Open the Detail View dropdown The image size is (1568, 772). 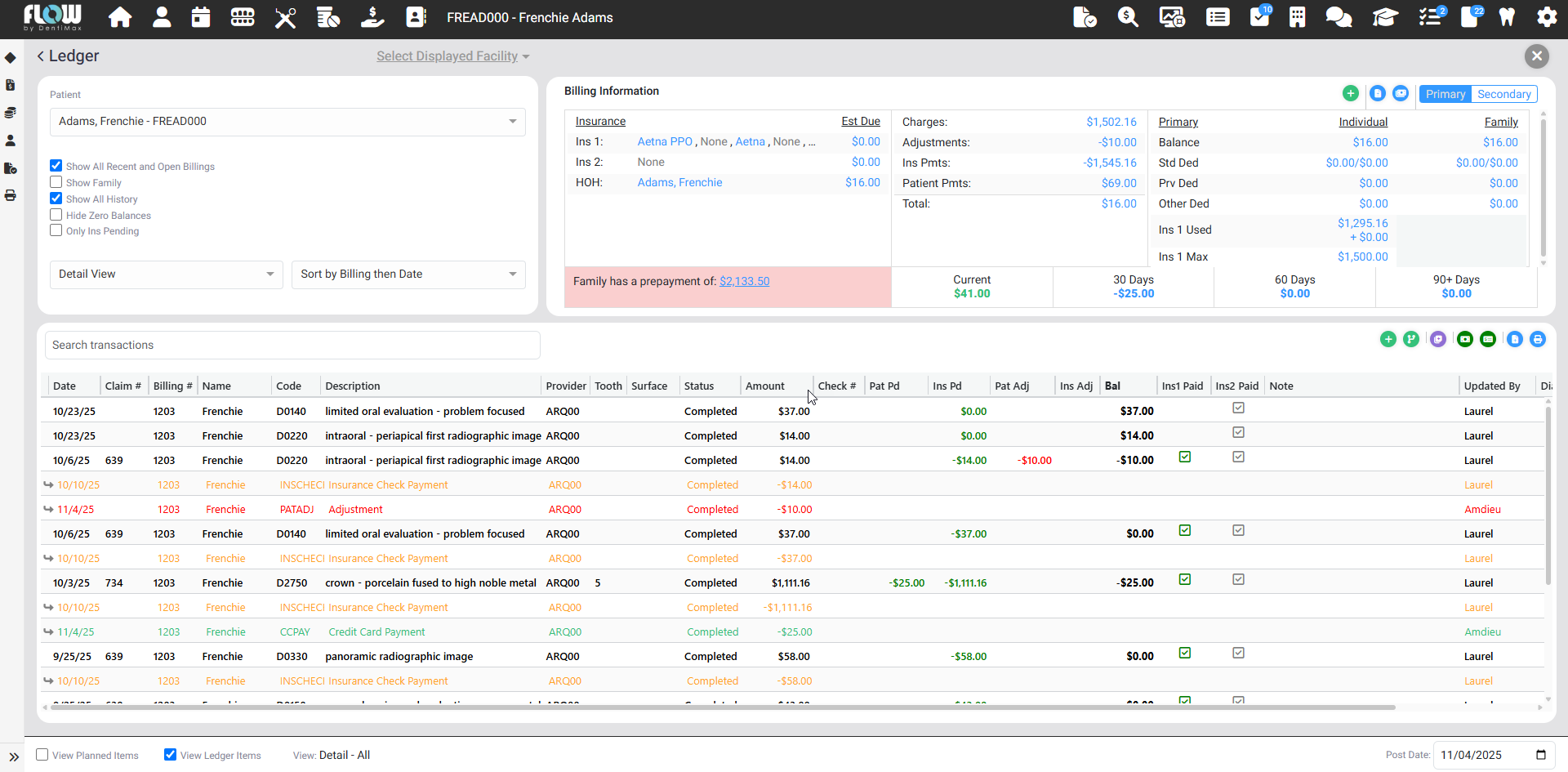click(166, 274)
